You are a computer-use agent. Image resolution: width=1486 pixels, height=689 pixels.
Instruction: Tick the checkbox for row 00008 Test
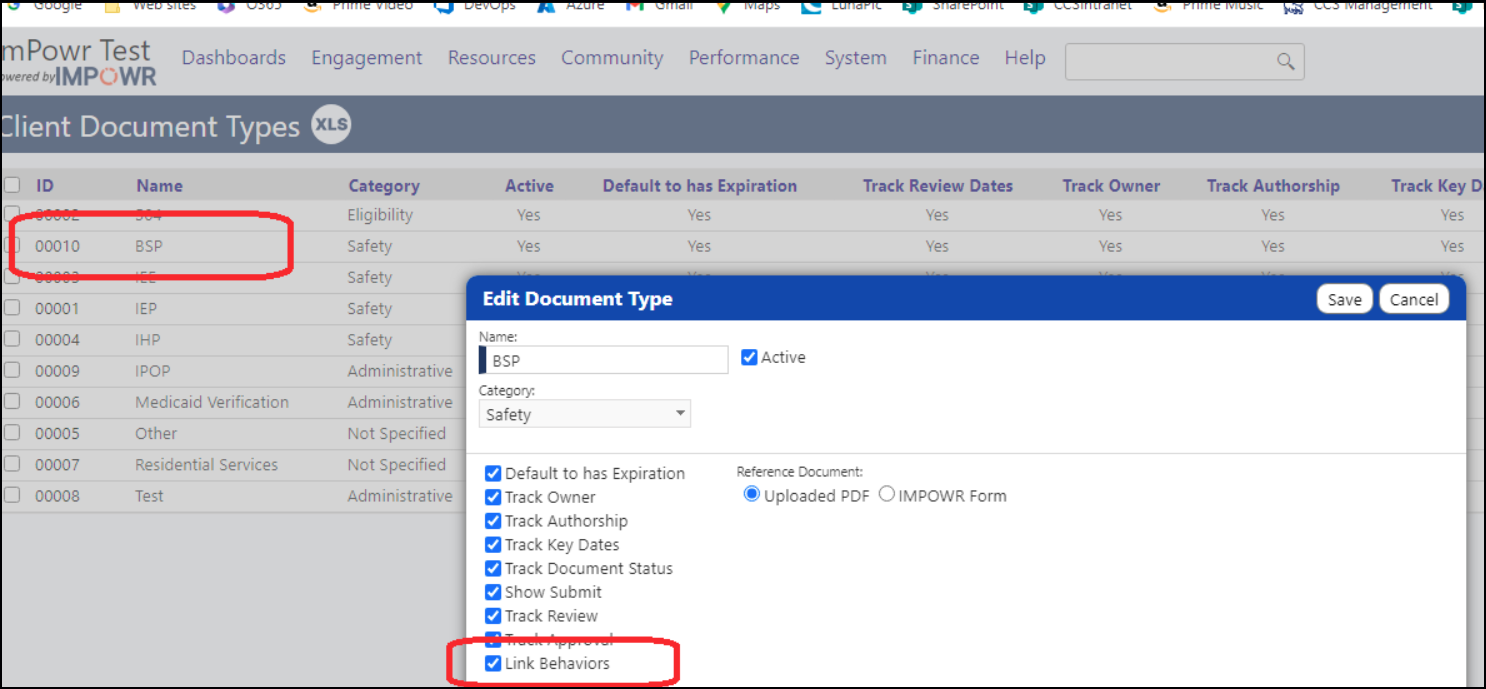(12, 495)
